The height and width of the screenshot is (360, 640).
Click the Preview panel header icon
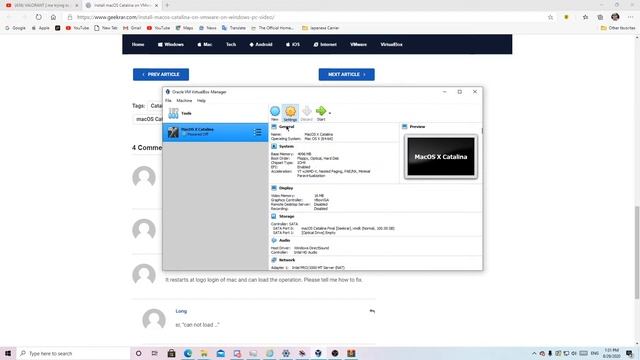pyautogui.click(x=404, y=127)
